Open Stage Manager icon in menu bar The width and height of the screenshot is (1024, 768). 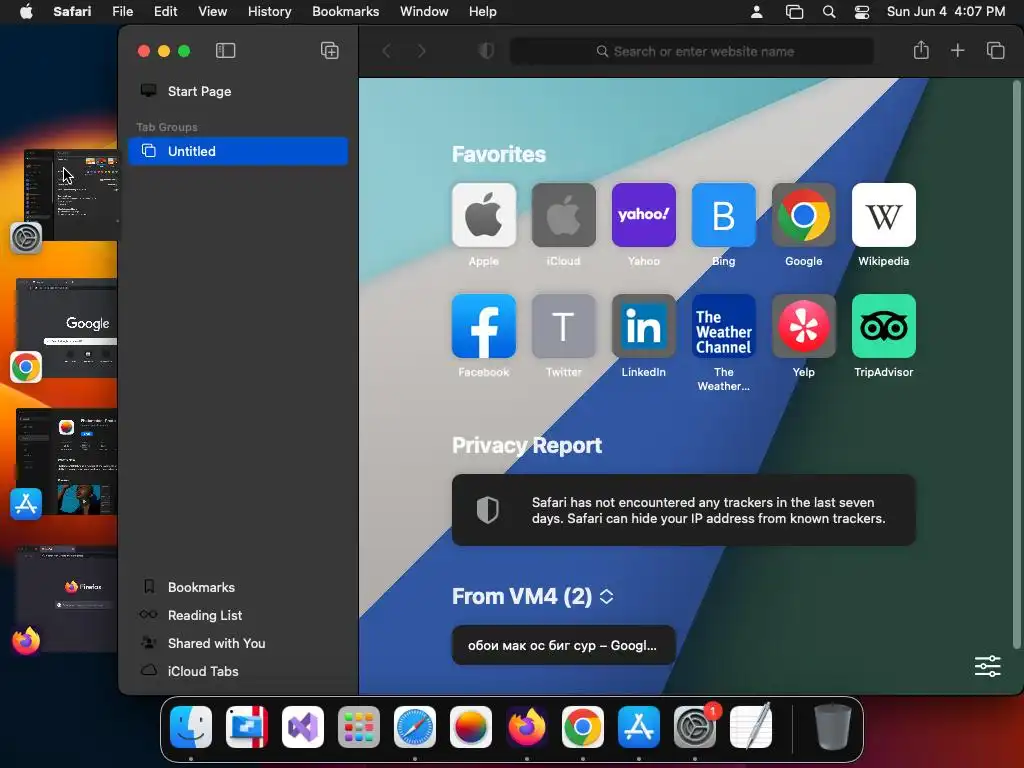click(x=794, y=12)
